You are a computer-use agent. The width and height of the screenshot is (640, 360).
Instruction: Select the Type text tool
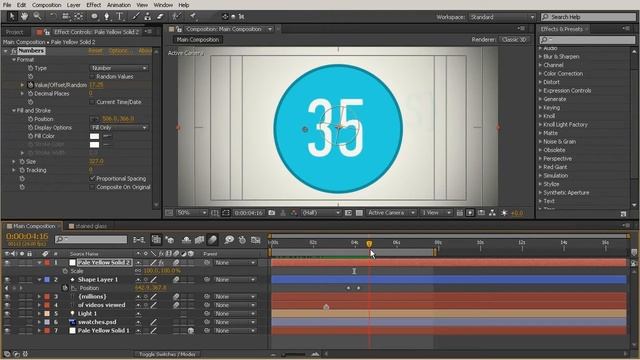[120, 16]
